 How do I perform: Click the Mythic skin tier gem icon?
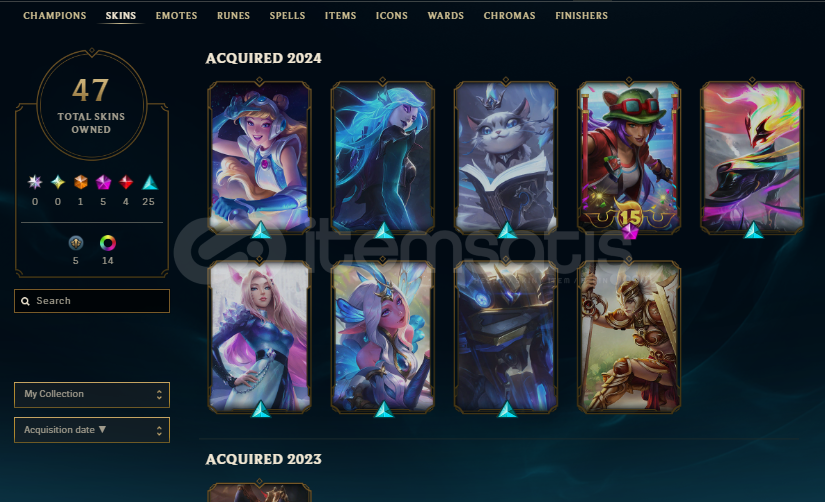point(58,183)
